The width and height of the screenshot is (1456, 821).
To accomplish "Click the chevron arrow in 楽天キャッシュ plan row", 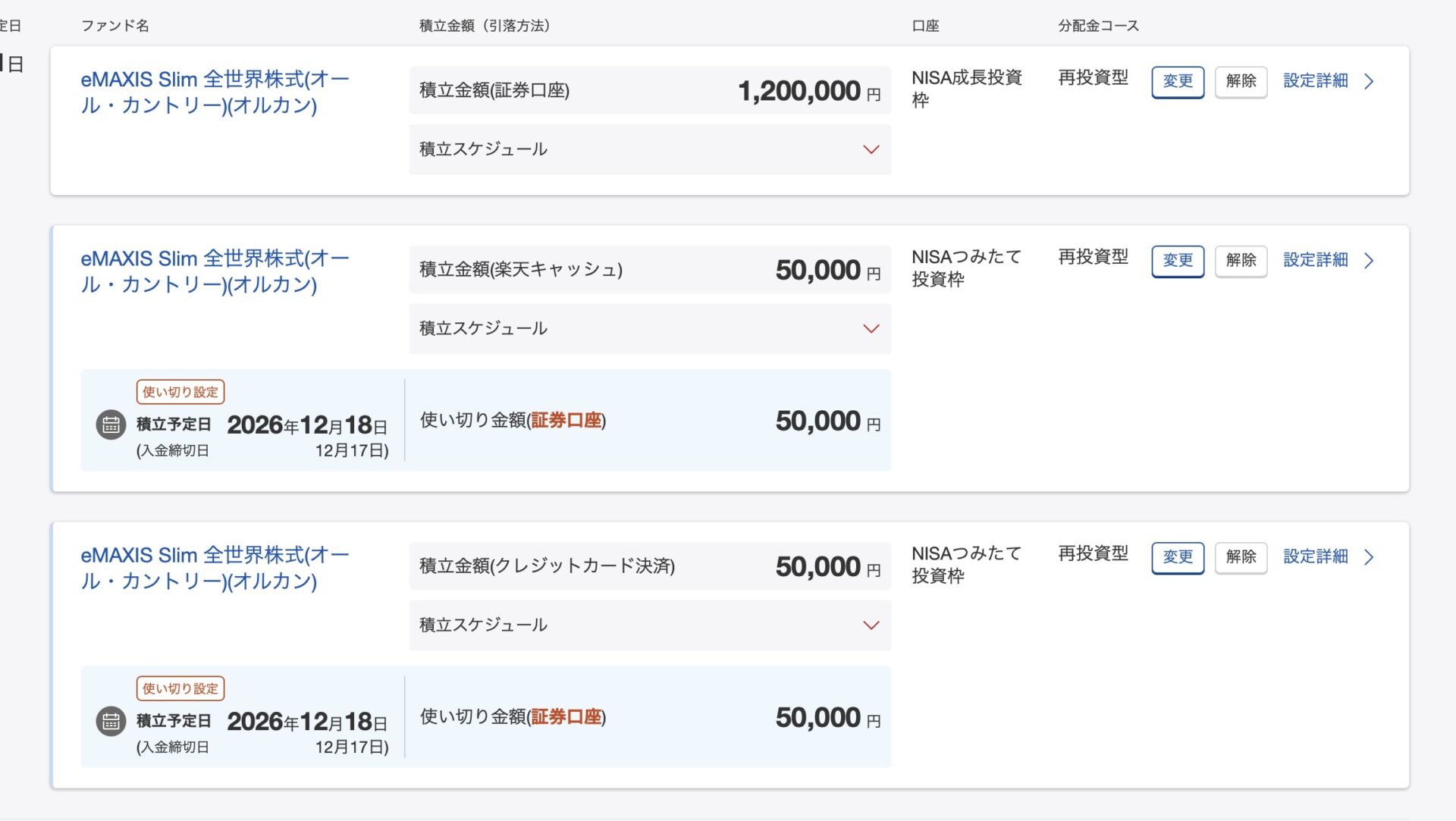I will point(1369,260).
